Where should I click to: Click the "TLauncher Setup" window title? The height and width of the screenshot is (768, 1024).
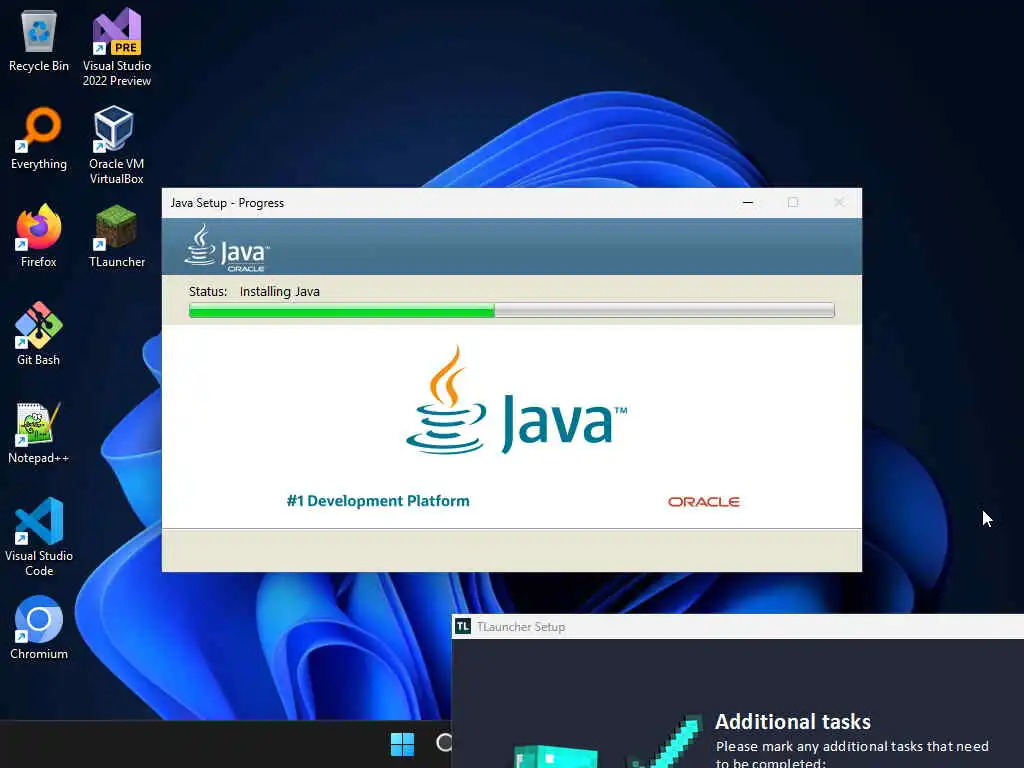[520, 627]
